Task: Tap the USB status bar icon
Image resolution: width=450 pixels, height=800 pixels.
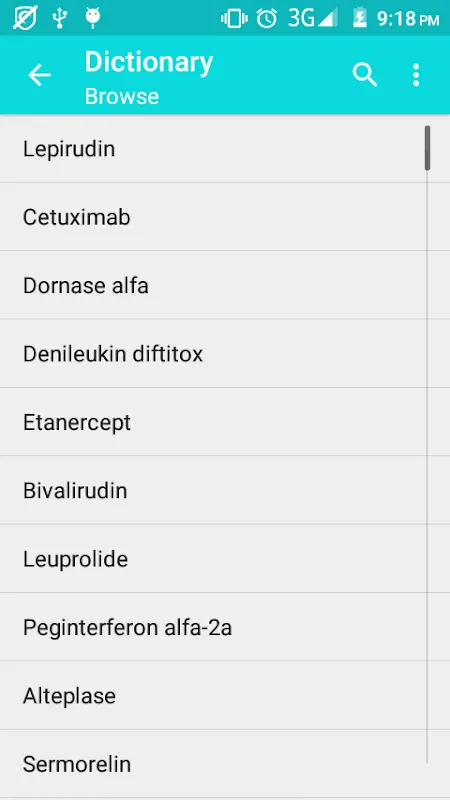Action: pos(60,18)
